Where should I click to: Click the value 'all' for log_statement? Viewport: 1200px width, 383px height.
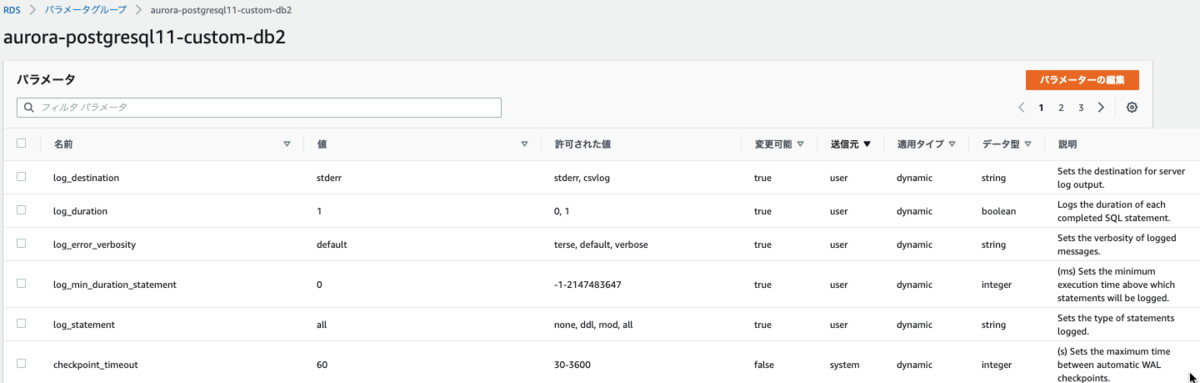point(322,325)
